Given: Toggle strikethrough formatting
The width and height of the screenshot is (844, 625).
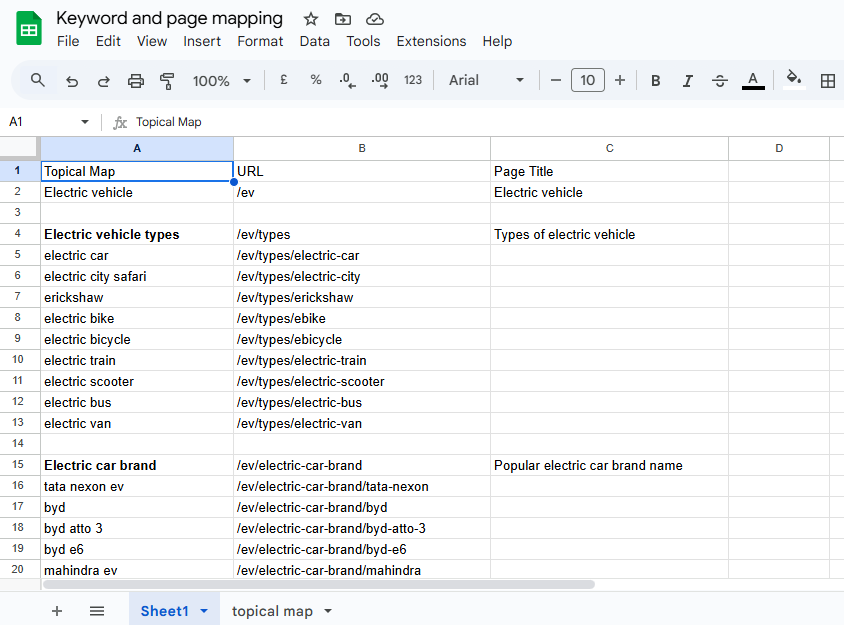Looking at the screenshot, I should click(720, 80).
